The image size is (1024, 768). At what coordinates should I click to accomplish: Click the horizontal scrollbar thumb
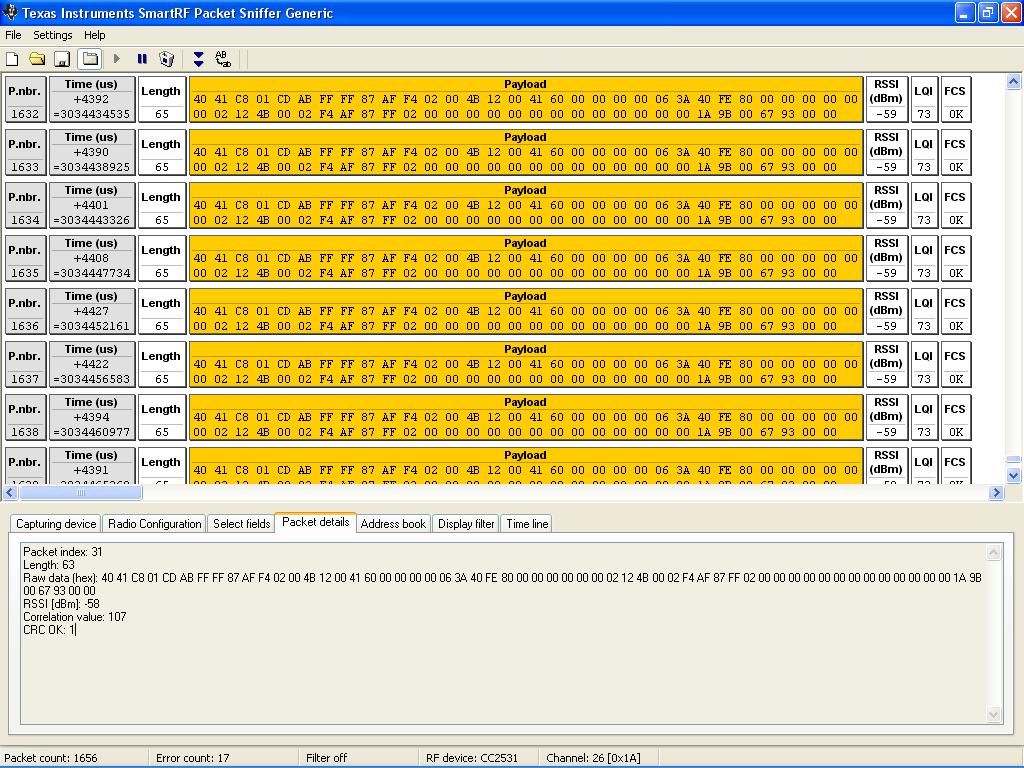81,493
